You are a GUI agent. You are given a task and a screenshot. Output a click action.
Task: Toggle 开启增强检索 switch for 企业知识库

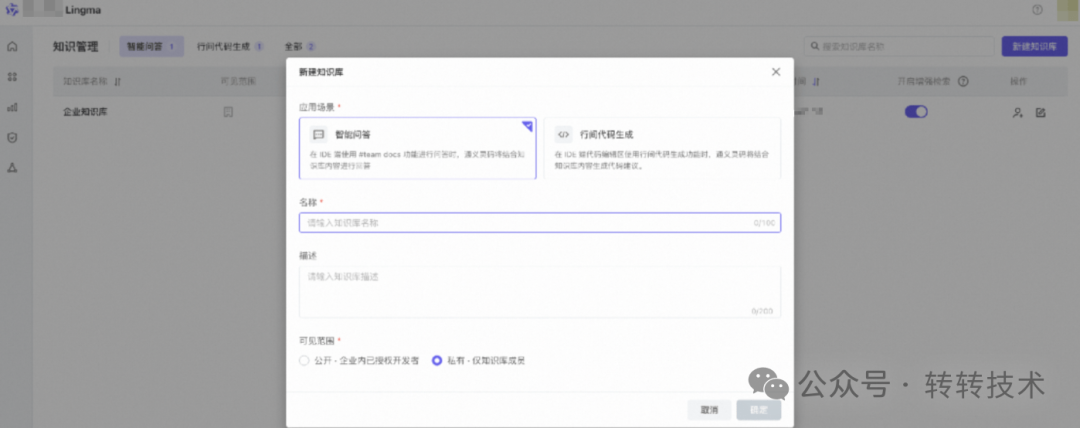[916, 112]
